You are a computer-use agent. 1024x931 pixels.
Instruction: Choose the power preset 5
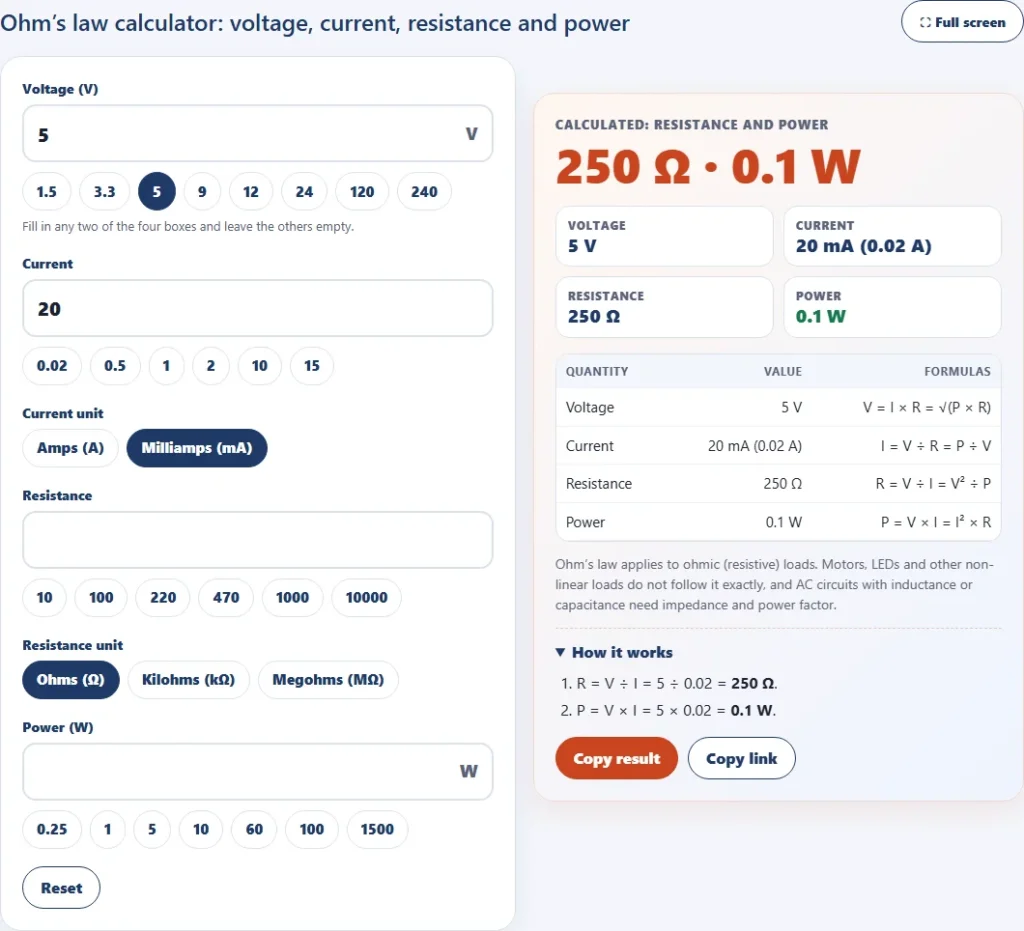tap(152, 829)
